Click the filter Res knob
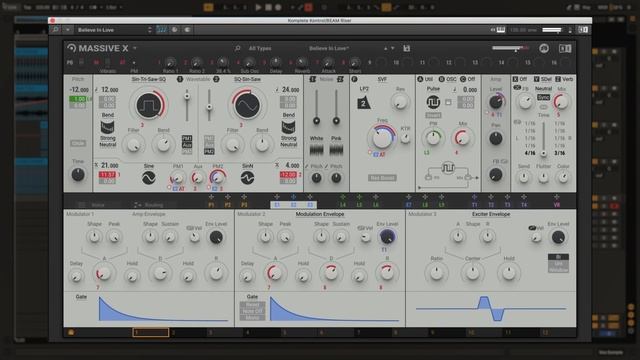Image resolution: width=640 pixels, height=360 pixels. pos(400,102)
